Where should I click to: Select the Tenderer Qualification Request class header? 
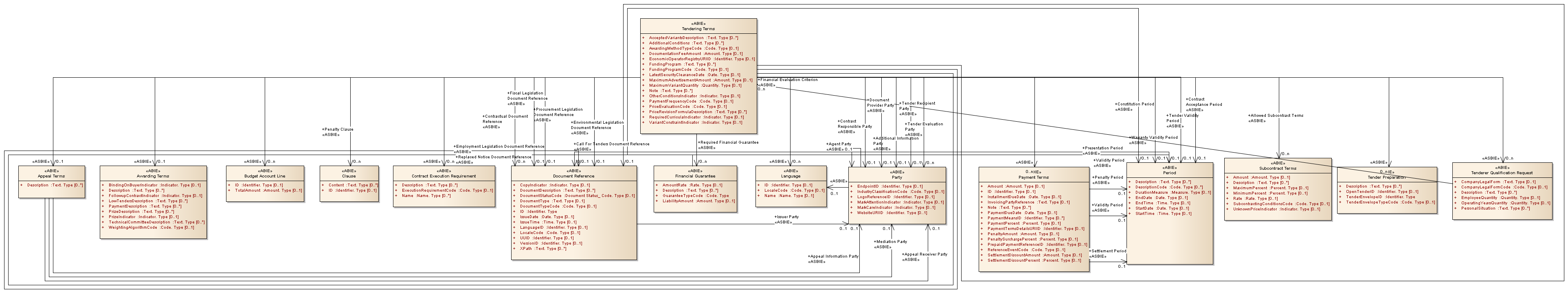pyautogui.click(x=1502, y=173)
